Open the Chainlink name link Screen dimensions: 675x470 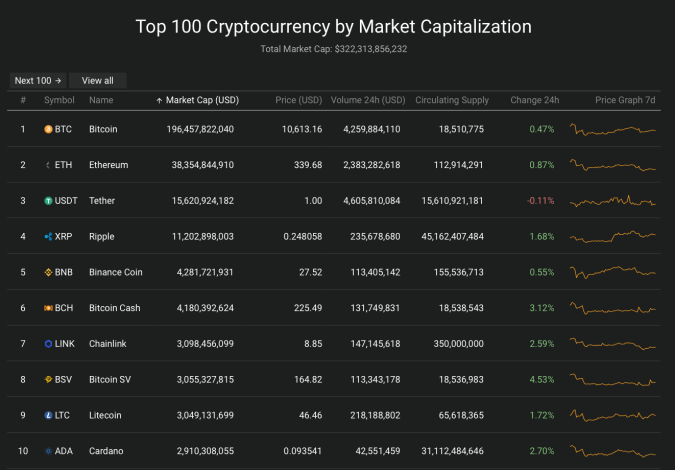point(108,343)
